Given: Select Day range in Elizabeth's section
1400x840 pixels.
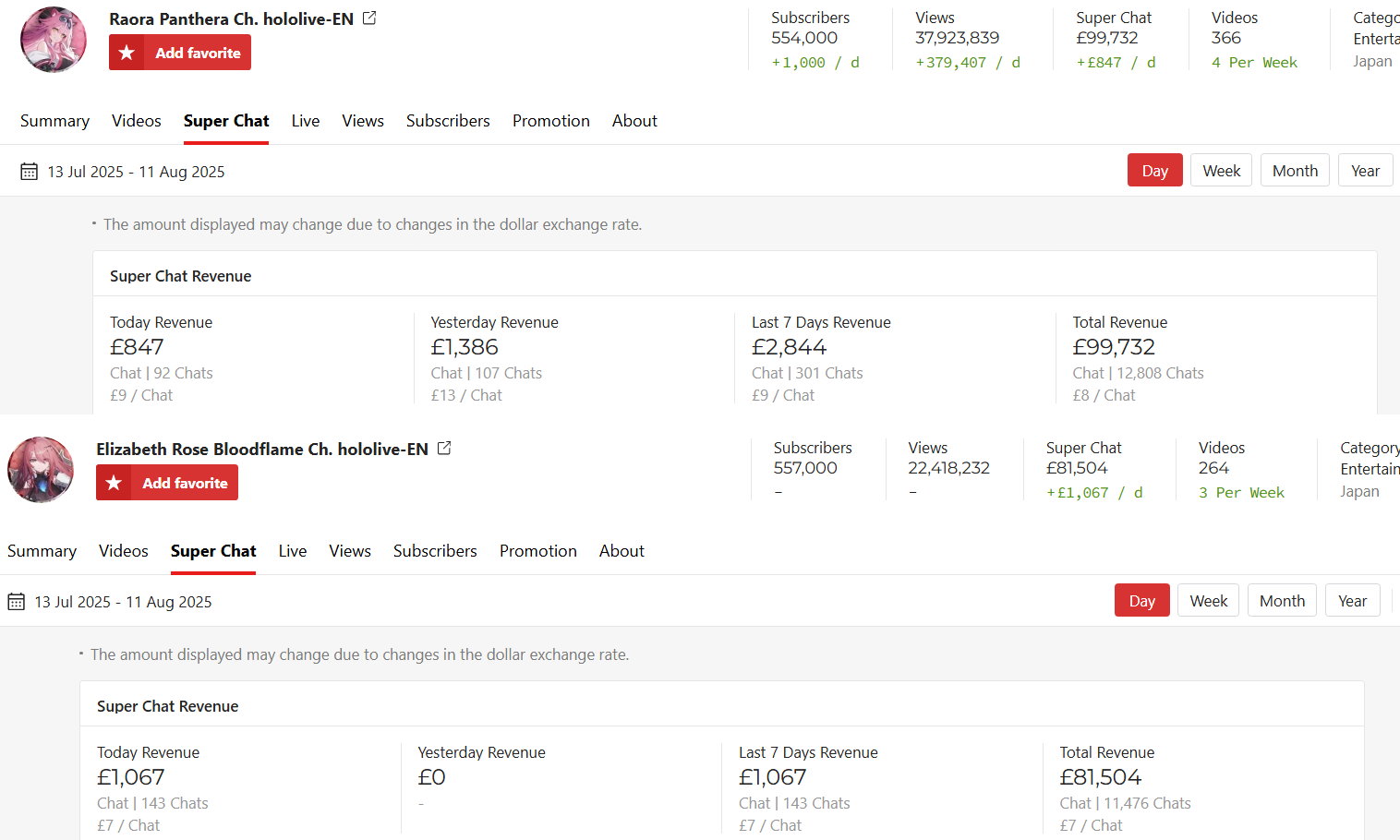Looking at the screenshot, I should (1142, 601).
